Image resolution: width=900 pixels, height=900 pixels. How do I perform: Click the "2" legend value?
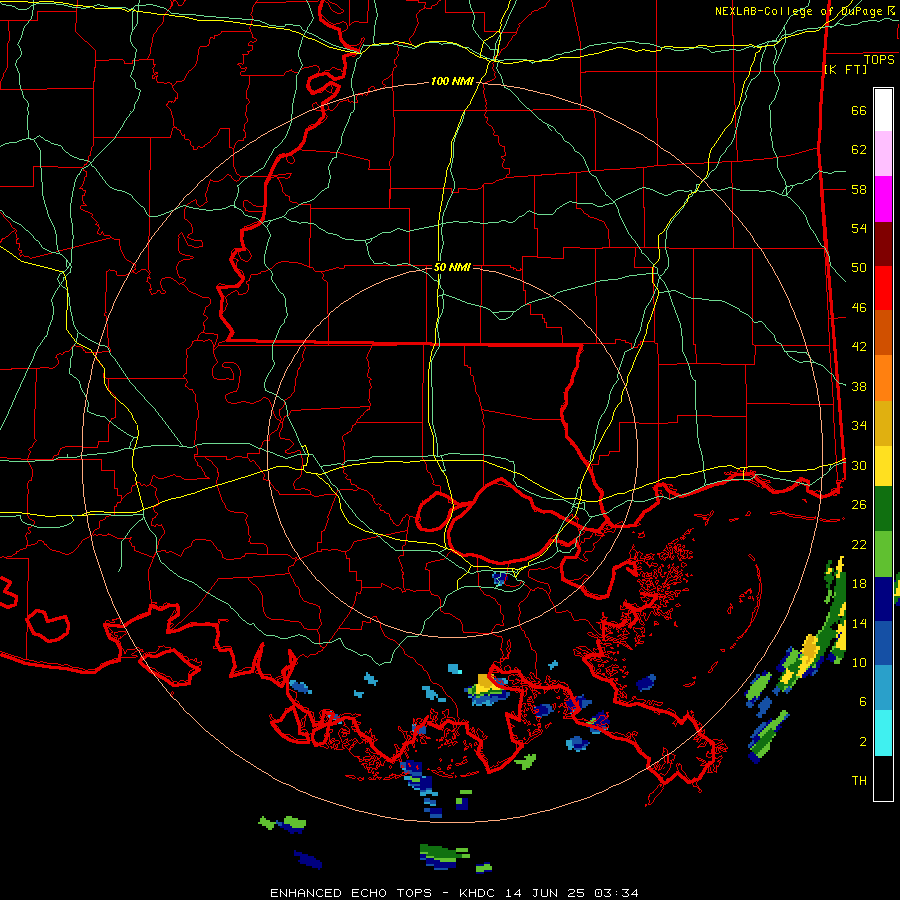[863, 742]
